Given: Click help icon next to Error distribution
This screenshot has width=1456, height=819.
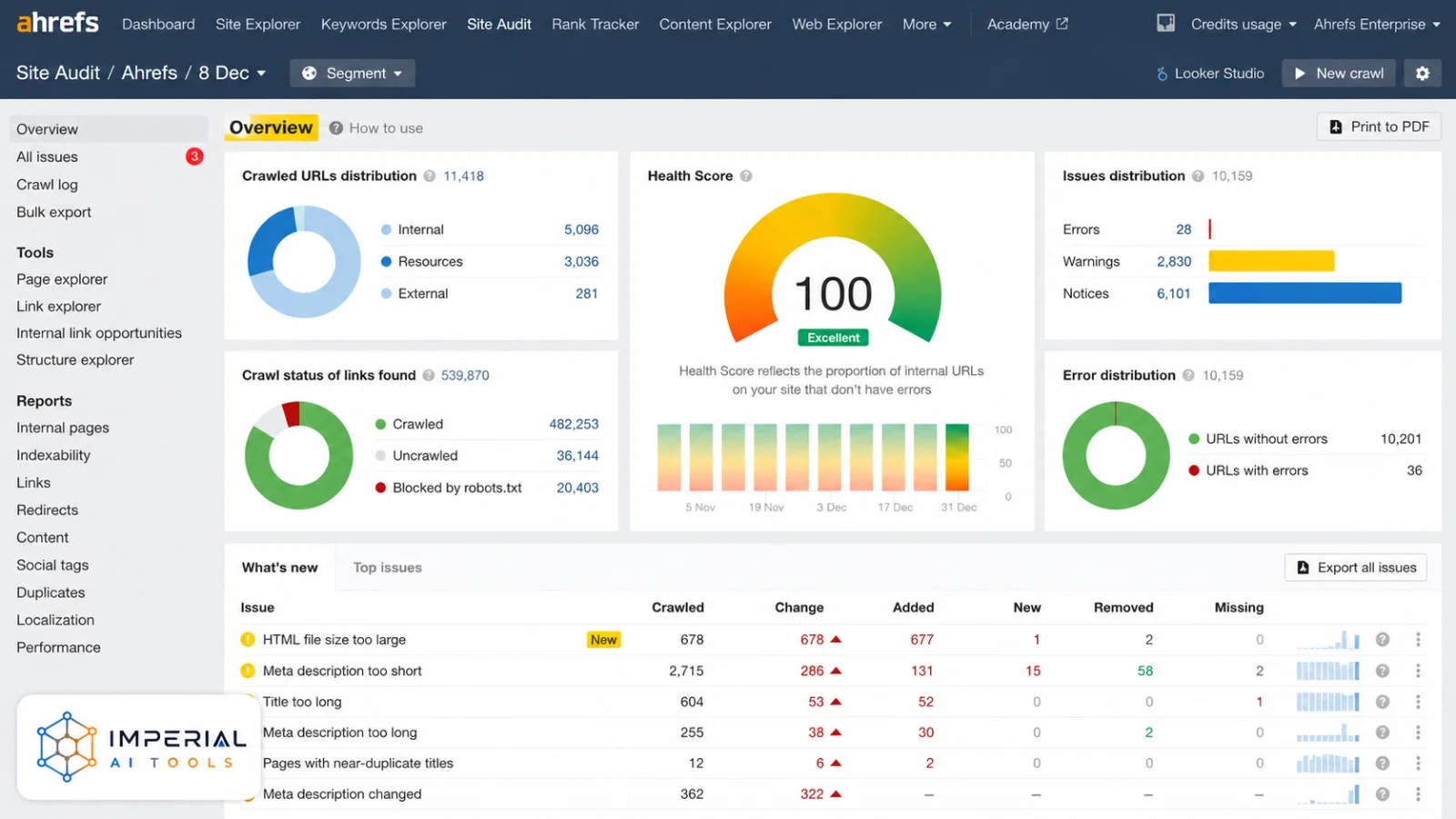Looking at the screenshot, I should pos(1188,375).
